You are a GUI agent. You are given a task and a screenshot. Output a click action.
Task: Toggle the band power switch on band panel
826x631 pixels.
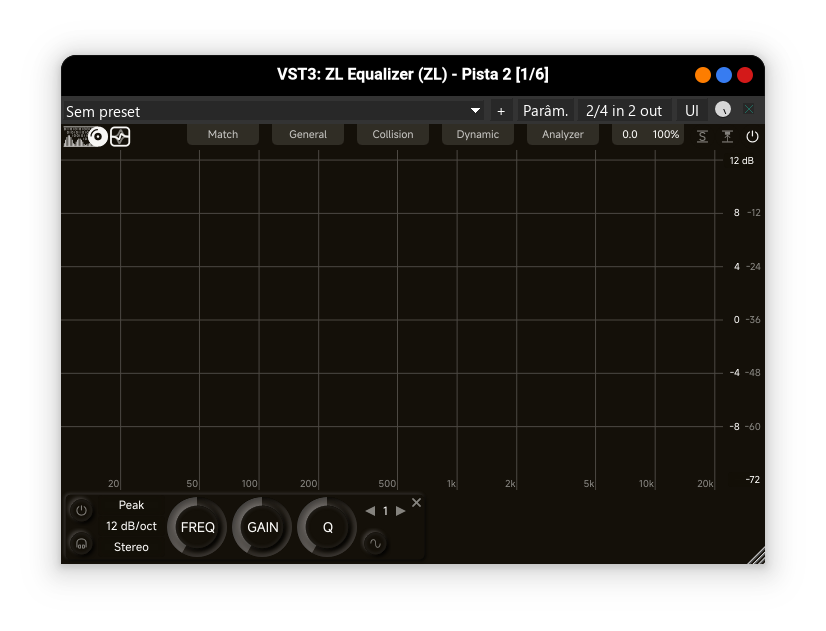point(80,510)
